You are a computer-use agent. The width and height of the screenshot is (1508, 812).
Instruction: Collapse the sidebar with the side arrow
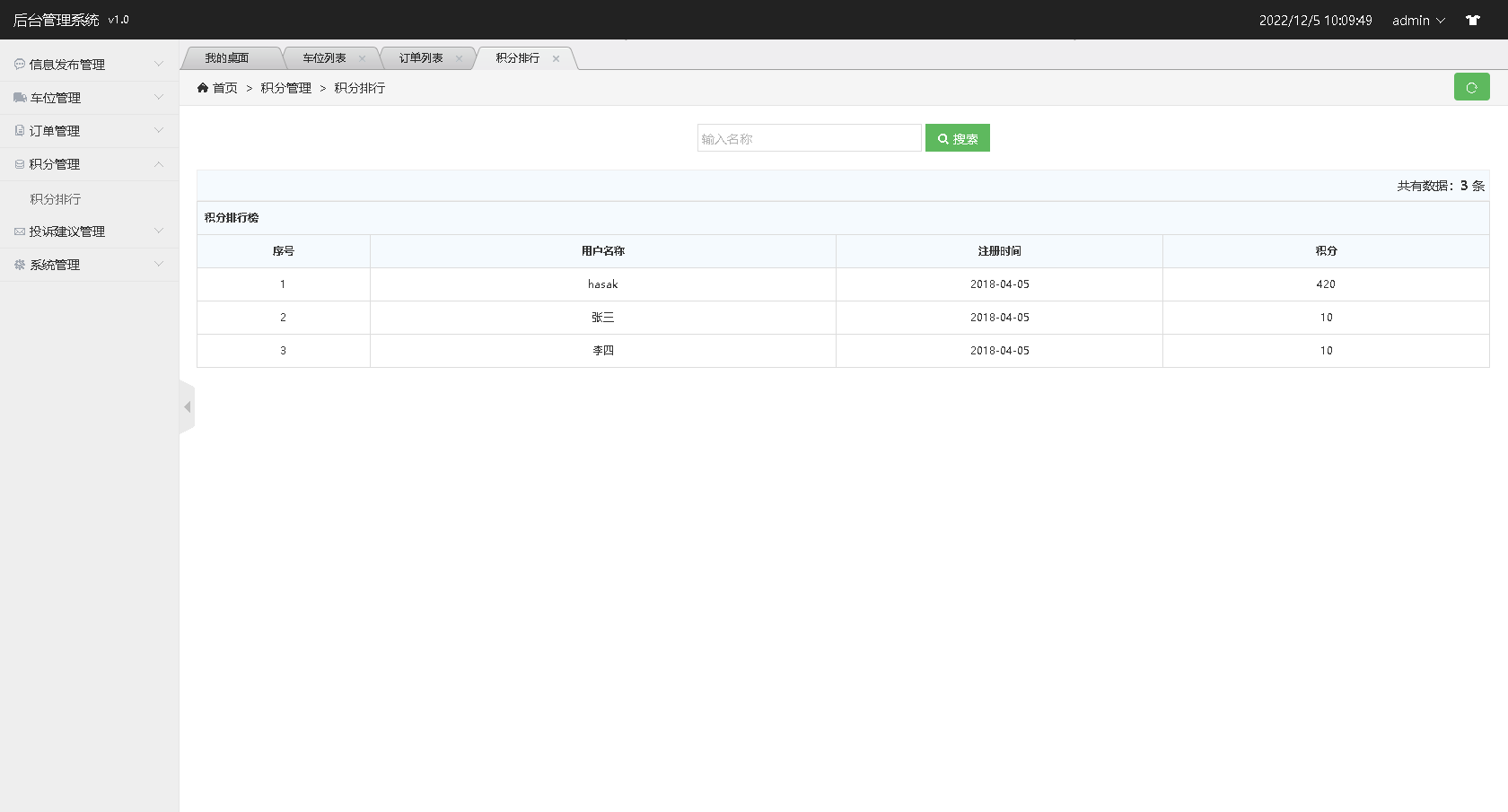click(188, 406)
